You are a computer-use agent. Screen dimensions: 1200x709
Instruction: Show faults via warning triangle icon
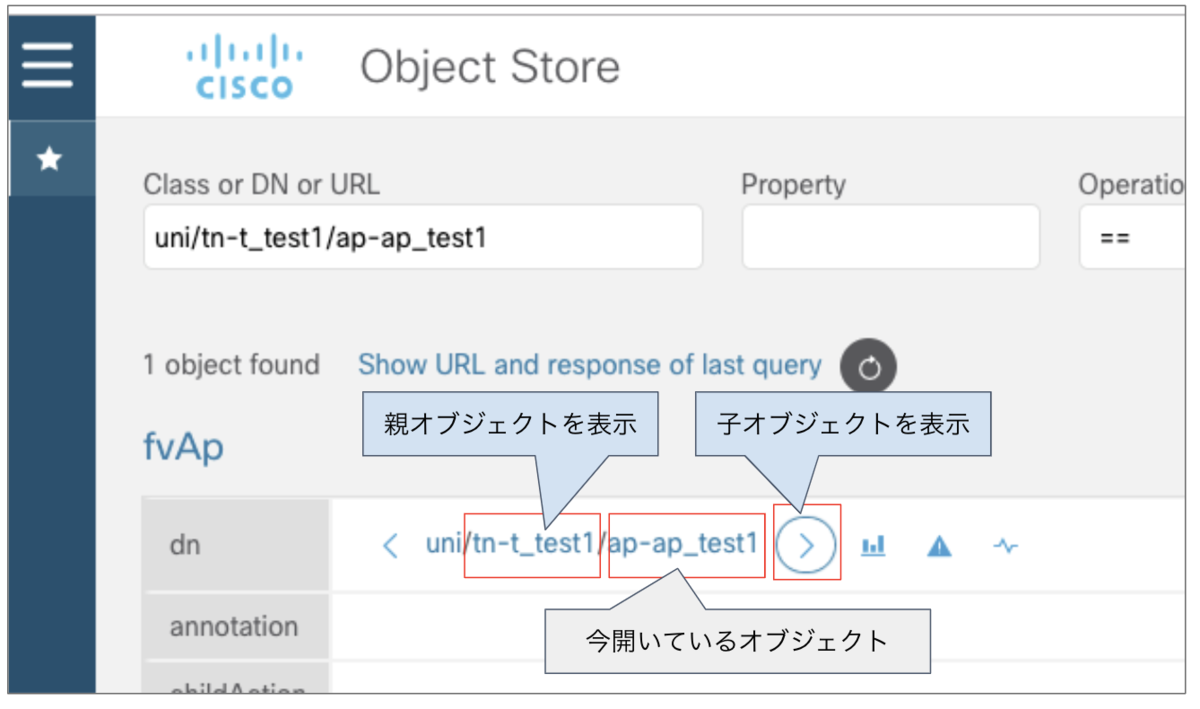pyautogui.click(x=939, y=545)
